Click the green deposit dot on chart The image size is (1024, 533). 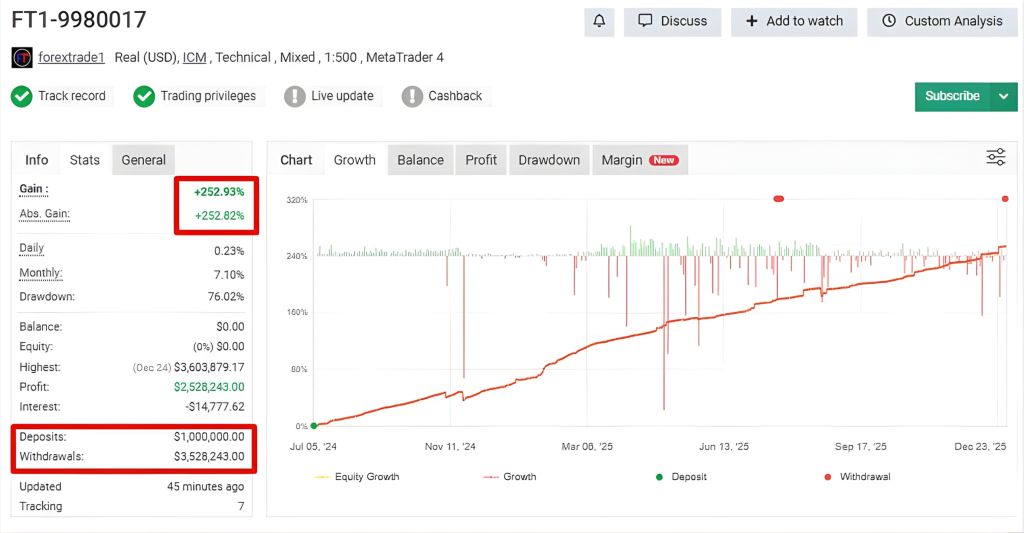(x=314, y=426)
